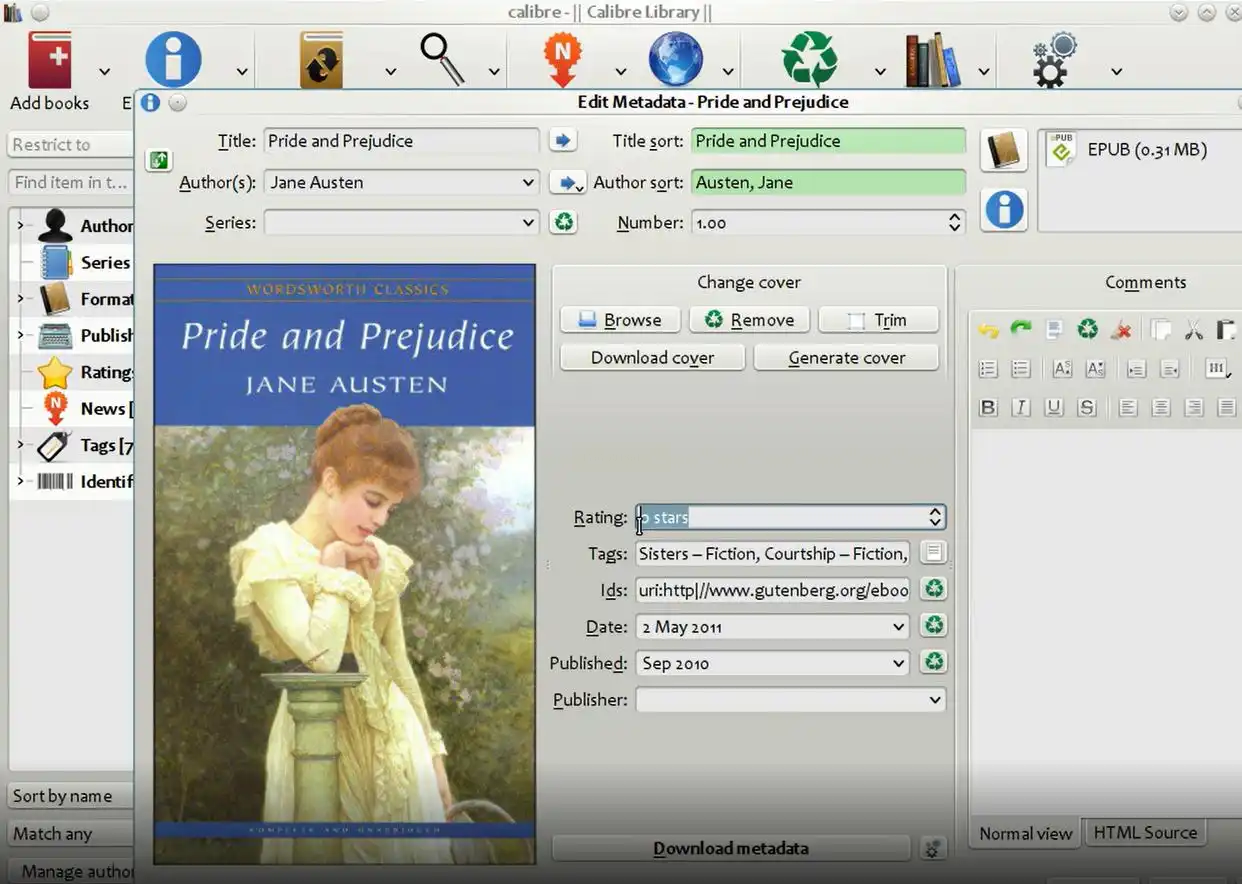Viewport: 1242px width, 884px height.
Task: Toggle bold in comments editor
Action: pos(988,407)
